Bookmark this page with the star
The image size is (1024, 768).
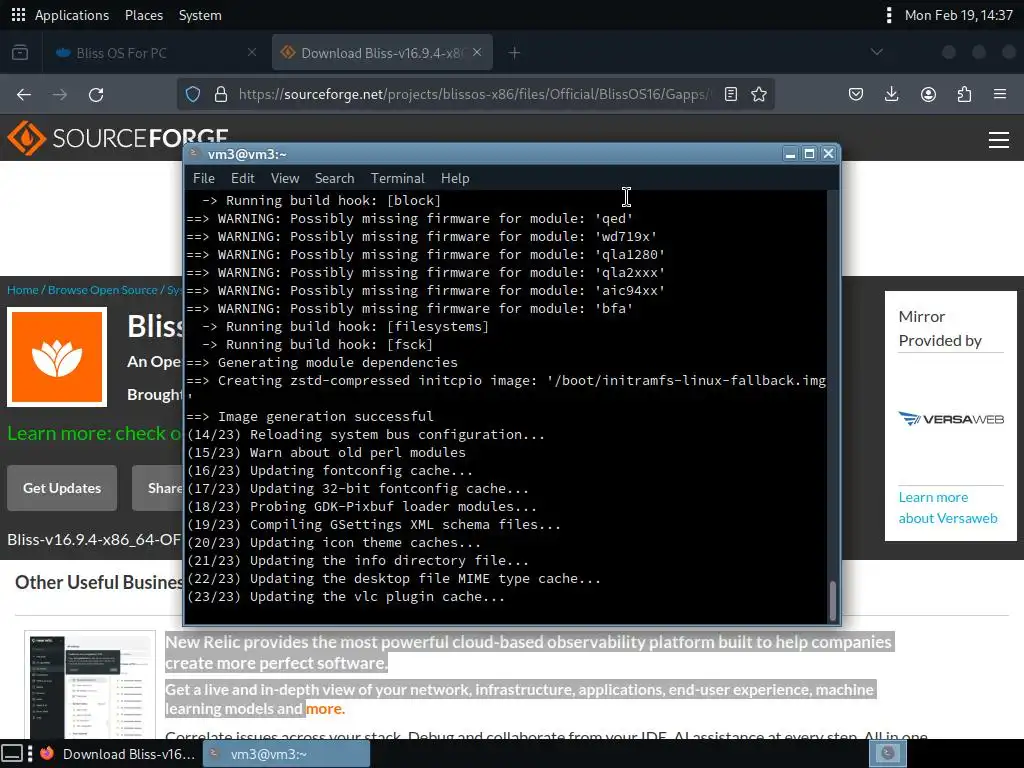click(x=758, y=94)
